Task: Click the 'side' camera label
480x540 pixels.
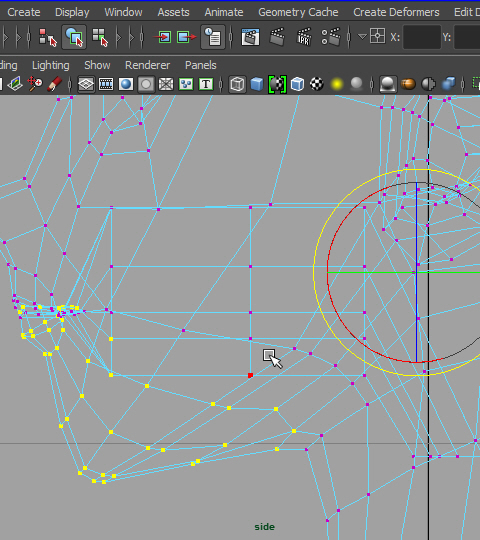Action: coord(264,527)
